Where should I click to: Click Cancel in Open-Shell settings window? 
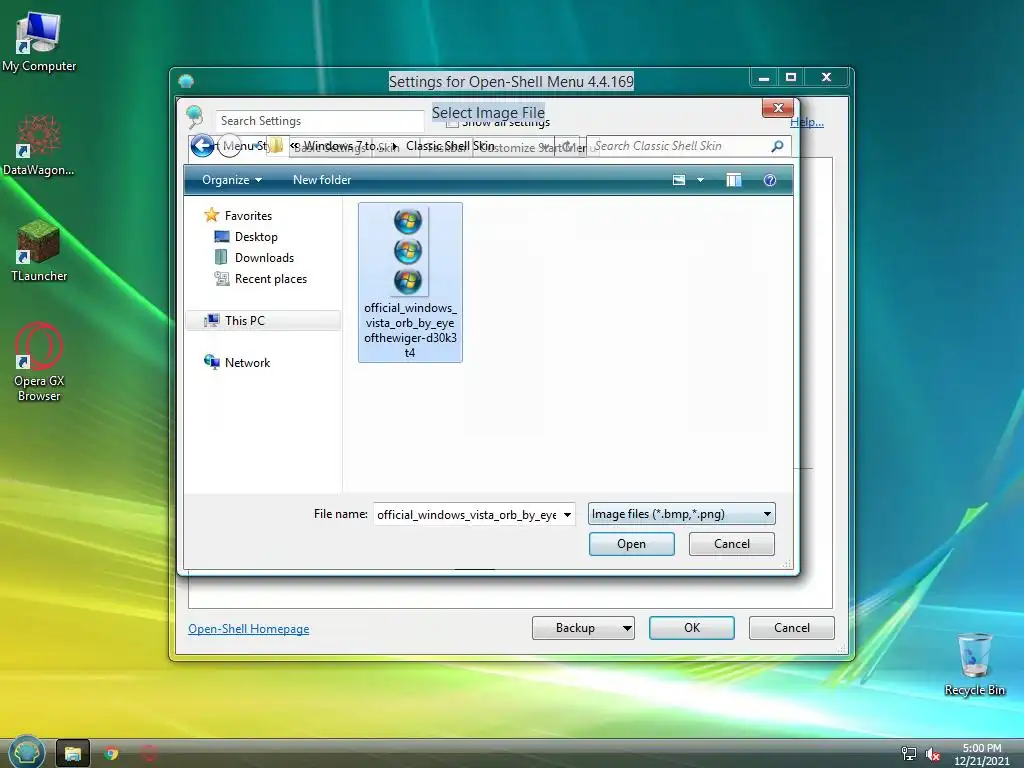(792, 628)
